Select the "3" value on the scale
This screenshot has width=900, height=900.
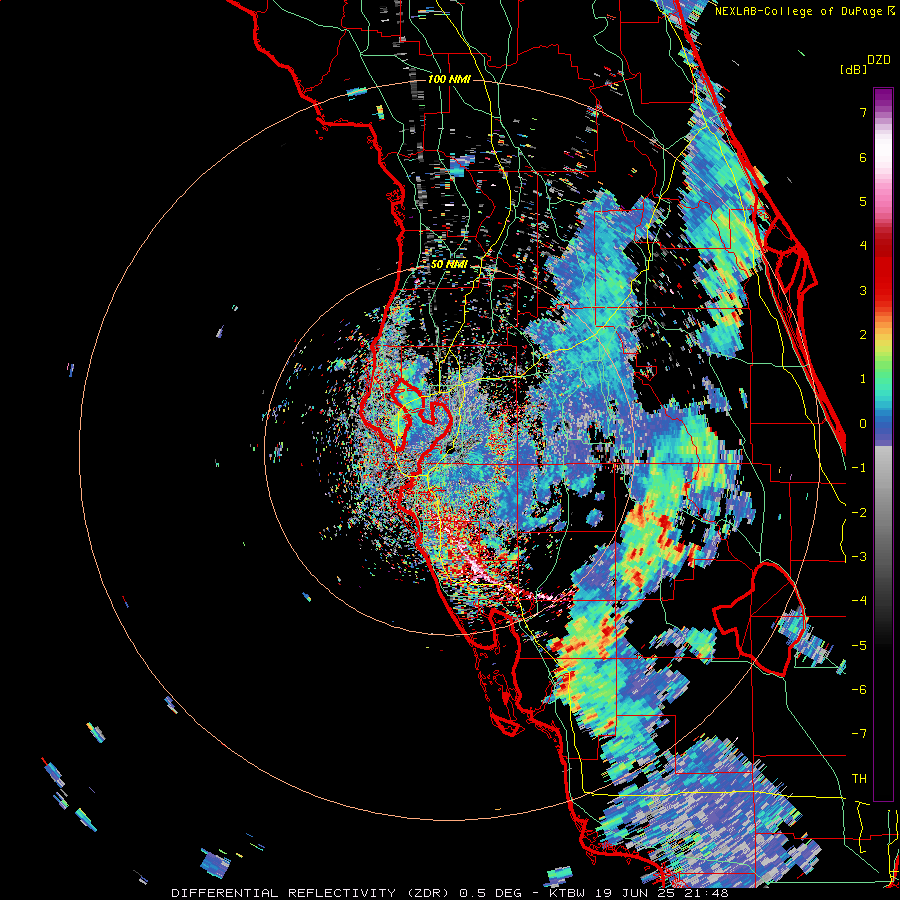[x=863, y=290]
